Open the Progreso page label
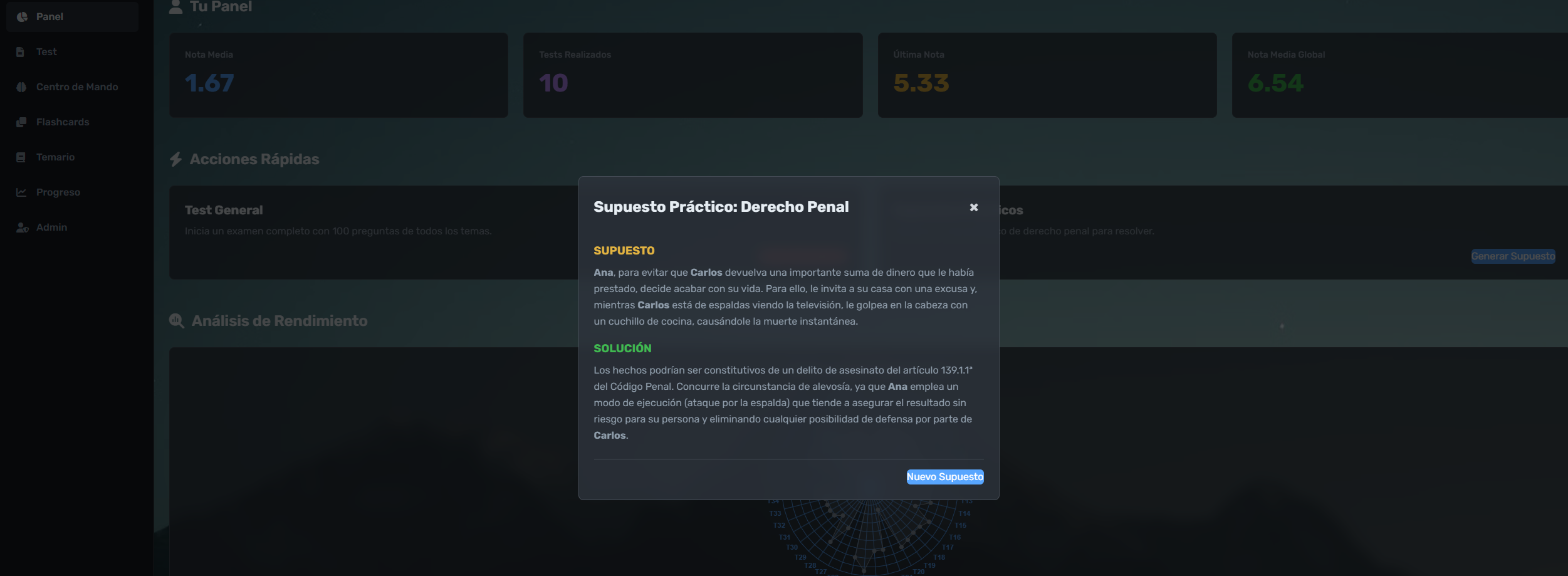Viewport: 1568px width, 576px height. [x=58, y=192]
